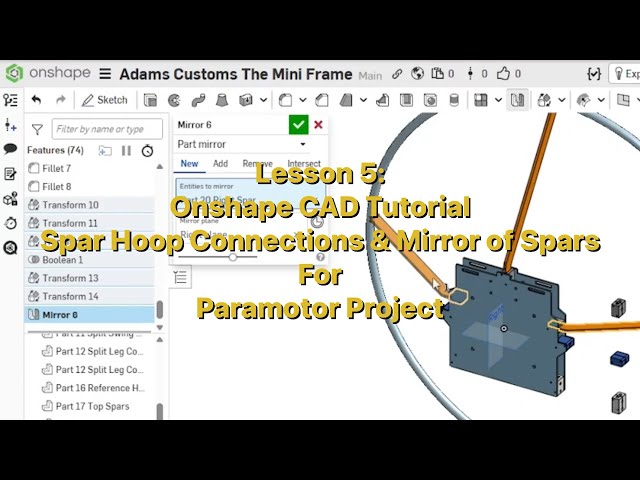
Task: Open the Mirror dialog help icon
Action: pos(320,257)
